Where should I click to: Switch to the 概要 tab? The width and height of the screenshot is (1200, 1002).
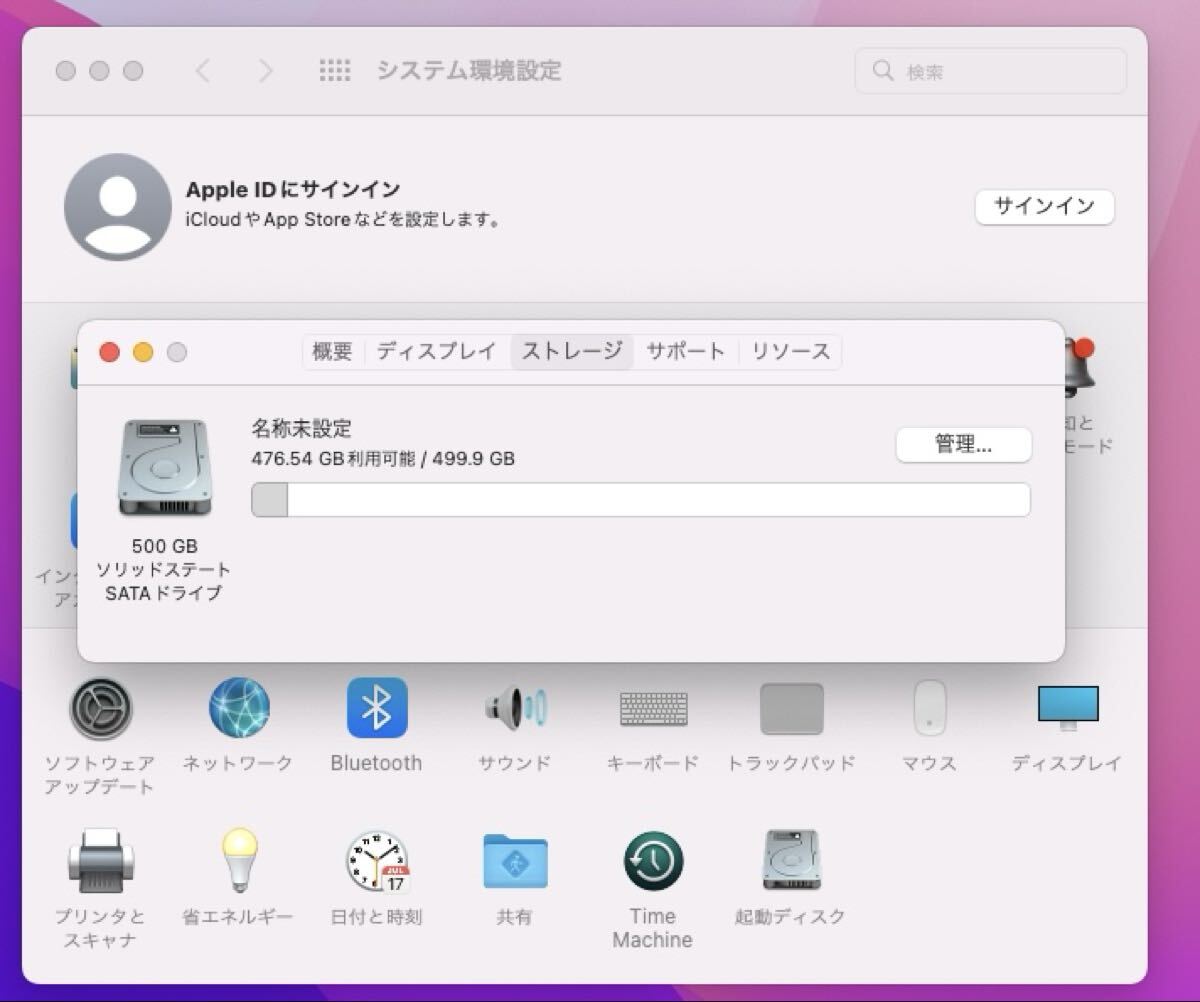(x=333, y=352)
